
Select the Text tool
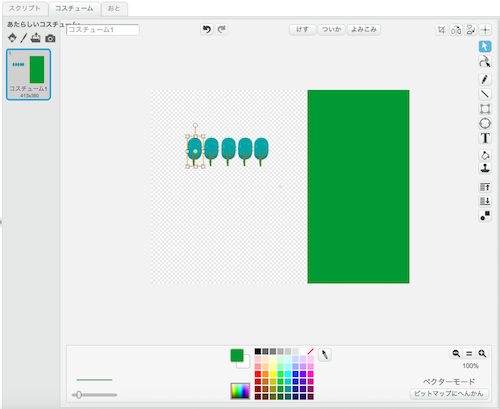click(x=485, y=138)
